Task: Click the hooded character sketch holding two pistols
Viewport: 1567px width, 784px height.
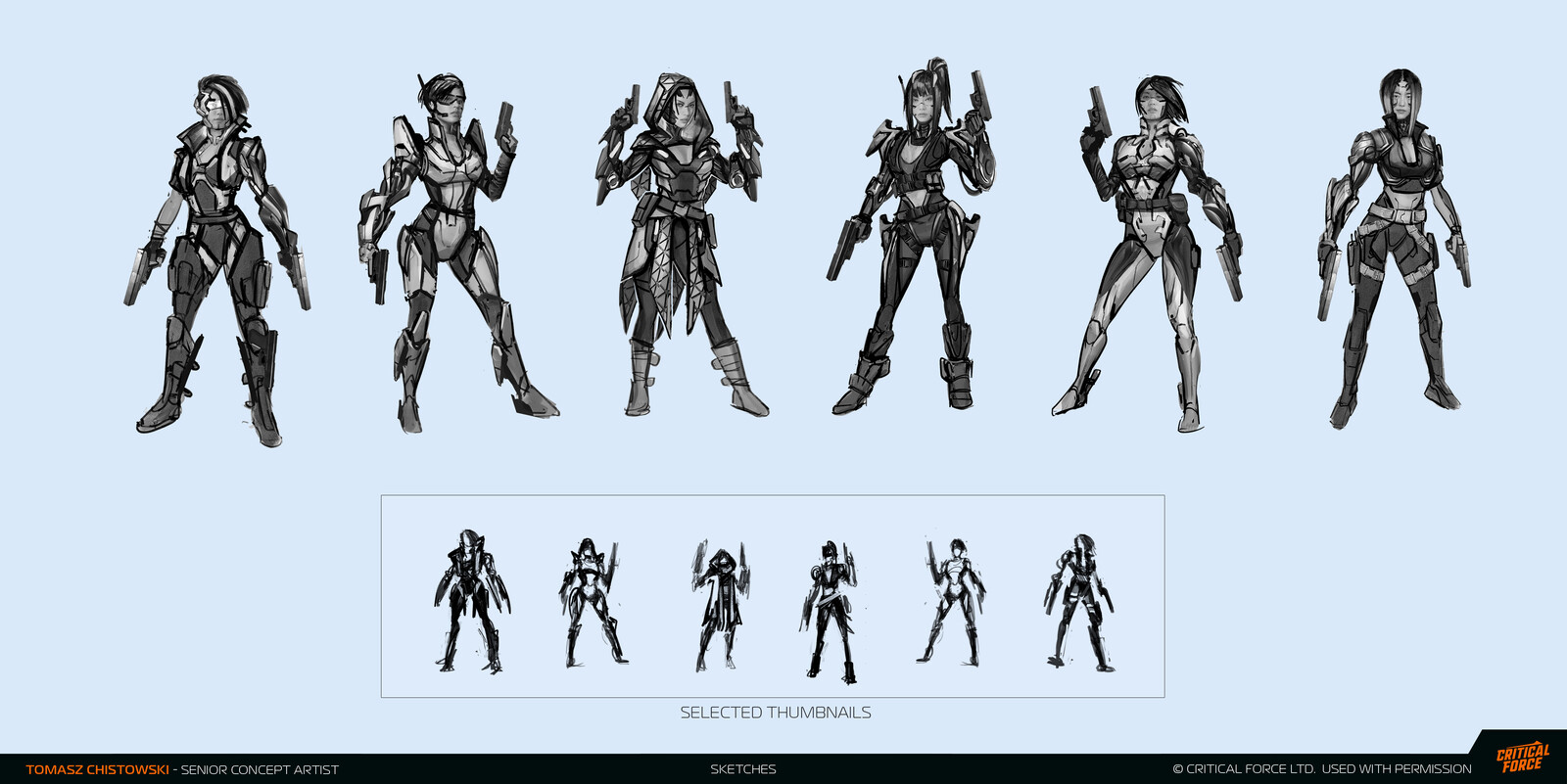Action: pyautogui.click(x=681, y=245)
